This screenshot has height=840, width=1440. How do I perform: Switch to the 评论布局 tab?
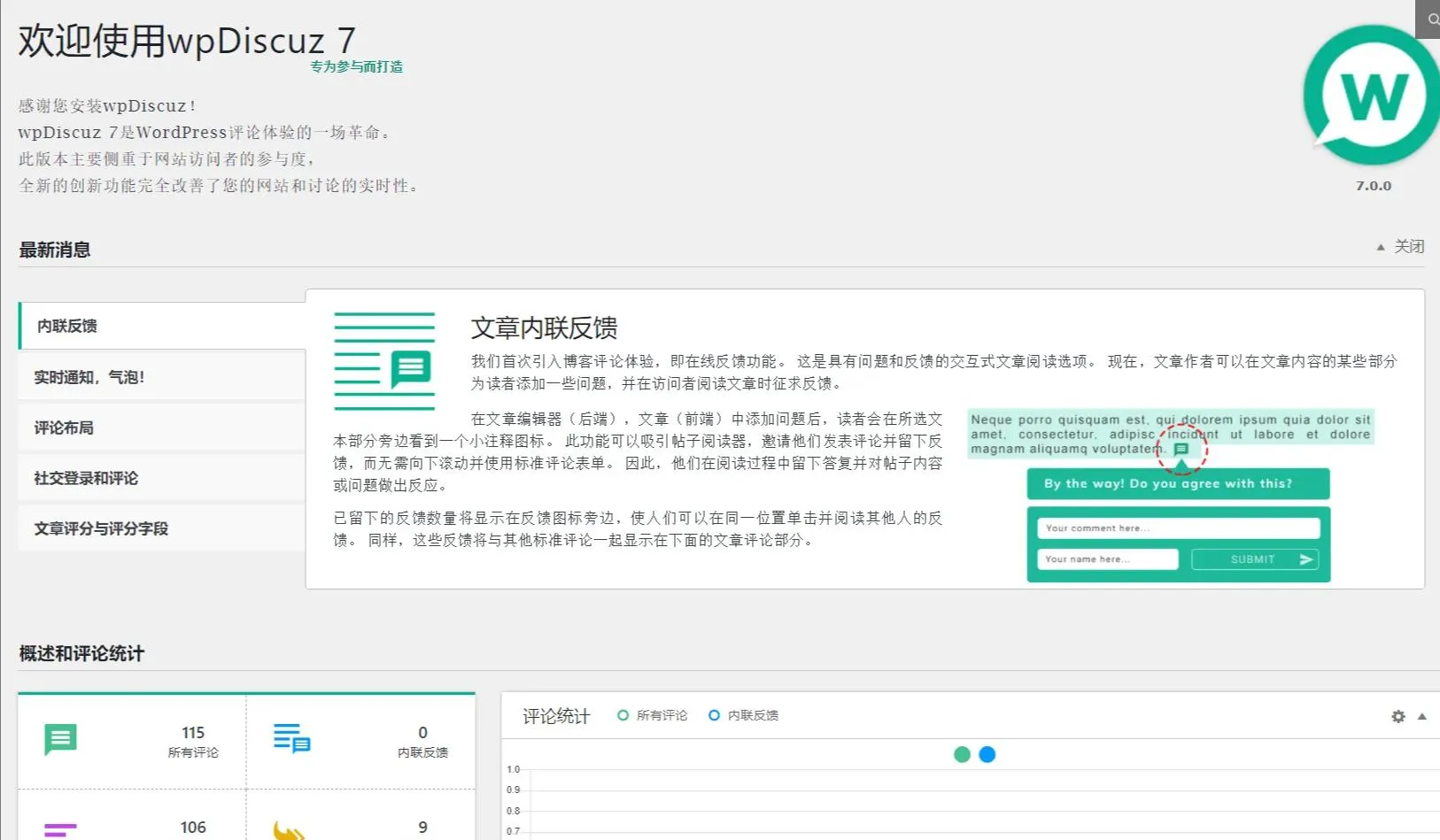point(162,428)
